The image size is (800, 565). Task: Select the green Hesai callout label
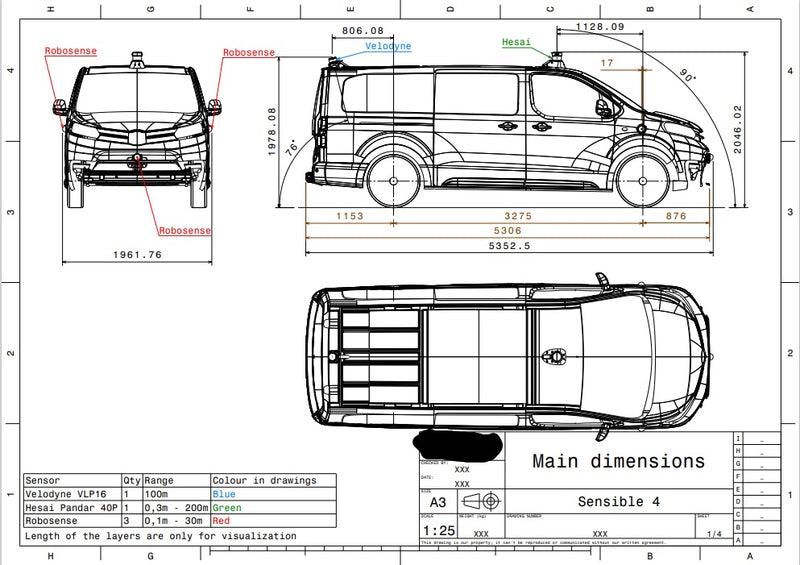pos(516,42)
